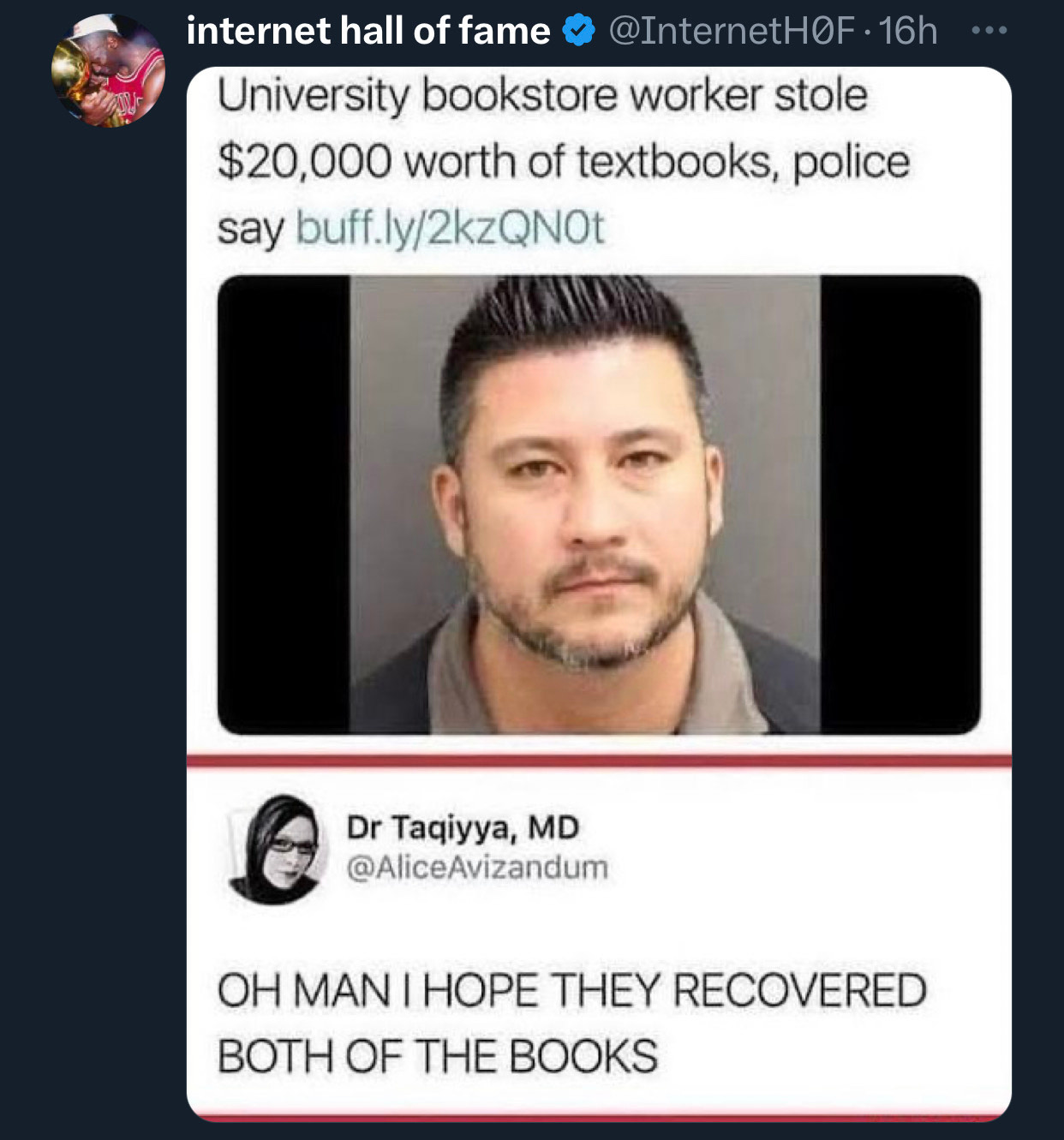Click the blue verified checkmark badge
The image size is (1064, 1140).
pos(578,32)
